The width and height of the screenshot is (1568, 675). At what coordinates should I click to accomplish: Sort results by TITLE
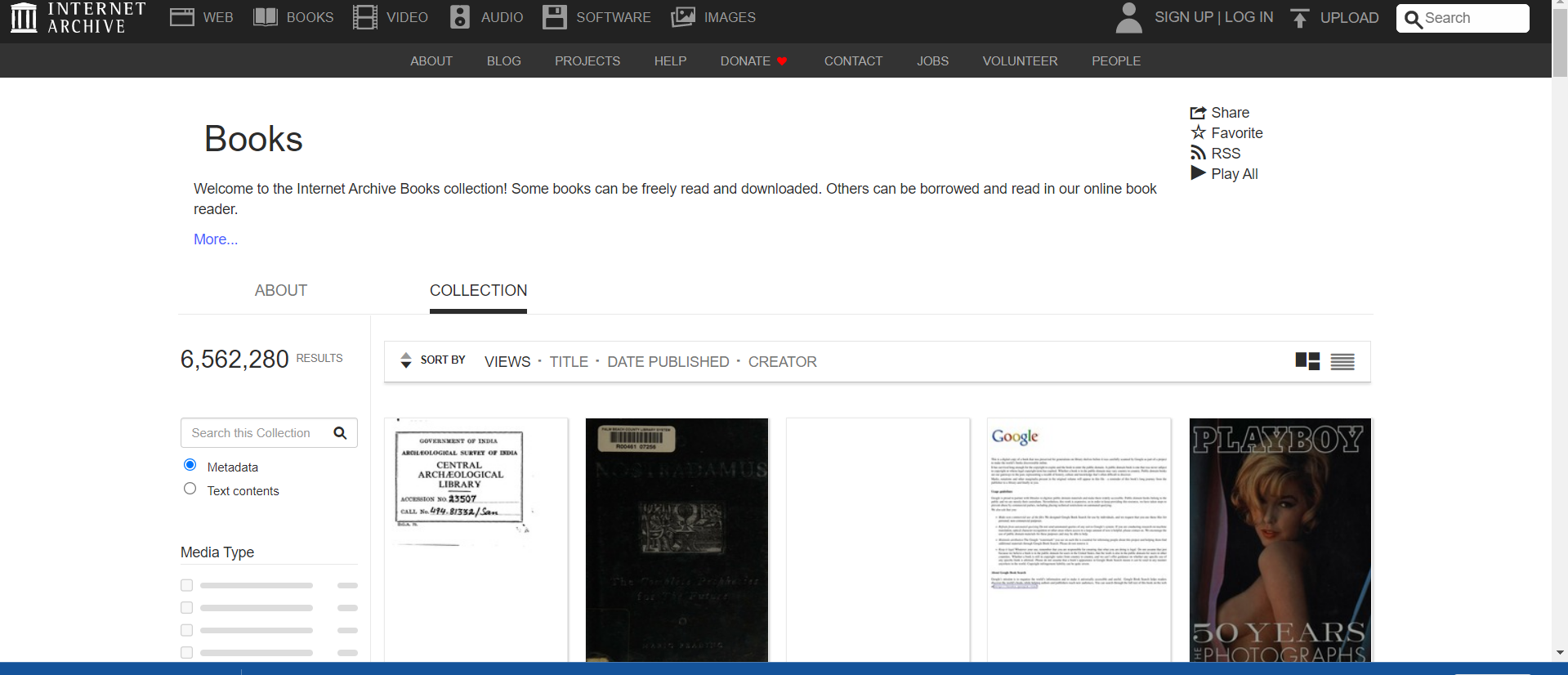pyautogui.click(x=569, y=362)
